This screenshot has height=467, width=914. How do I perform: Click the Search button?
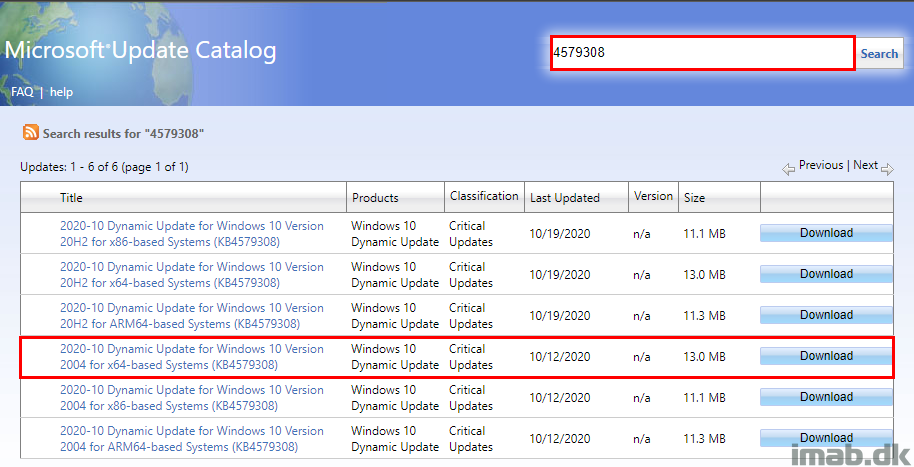pos(879,54)
